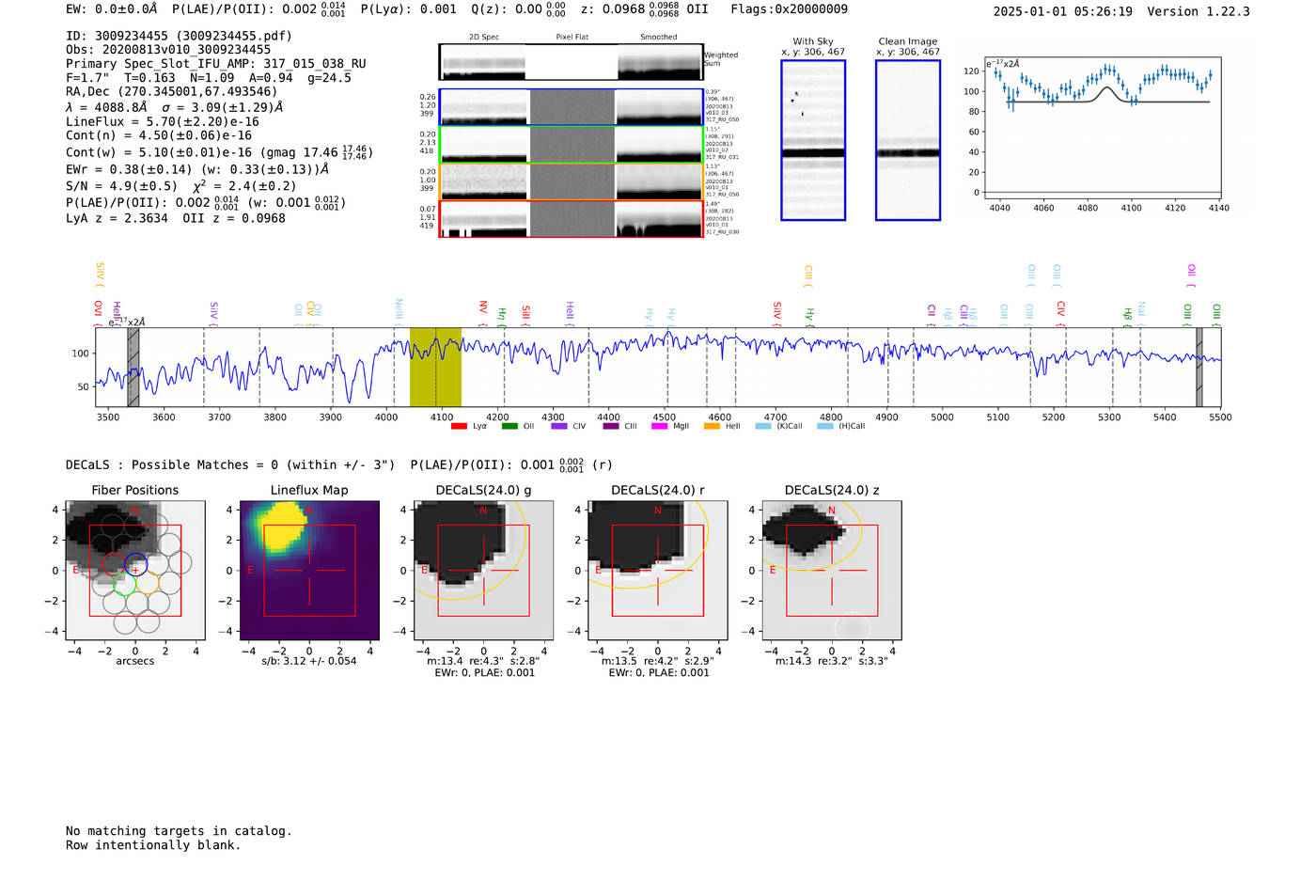The height and width of the screenshot is (896, 1316).
Task: Click the 'EWr = 0.38(±0.14)' line
Action: (x=197, y=170)
